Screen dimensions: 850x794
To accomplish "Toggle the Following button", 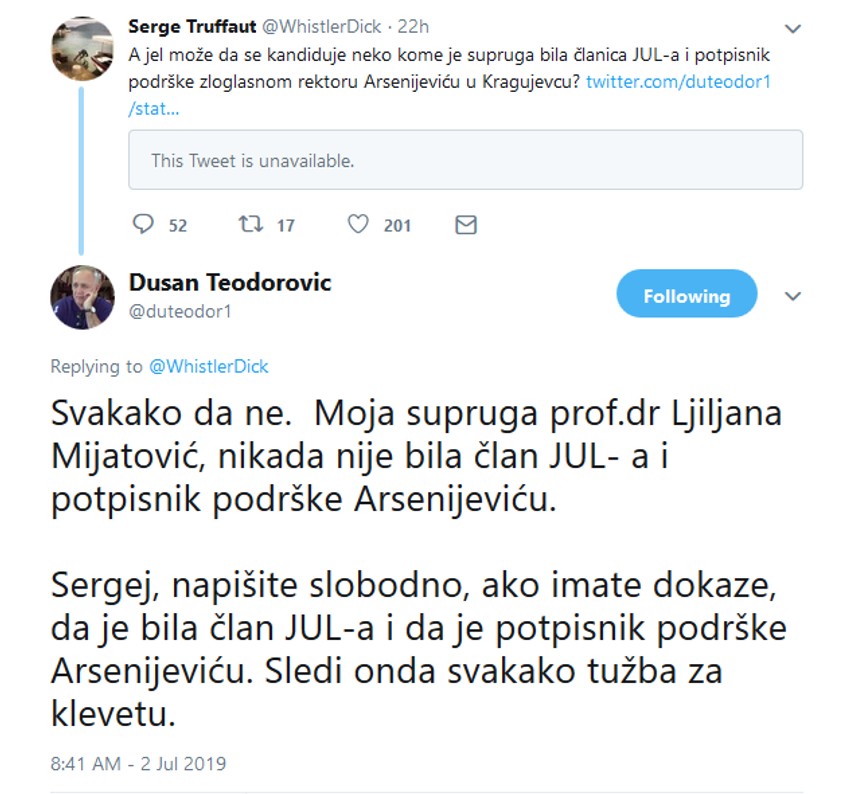I will point(686,296).
